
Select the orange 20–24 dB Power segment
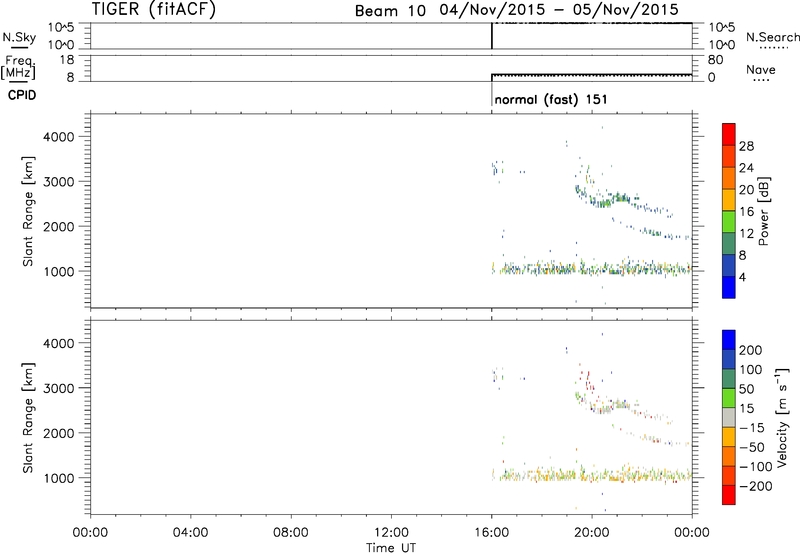pyautogui.click(x=729, y=179)
